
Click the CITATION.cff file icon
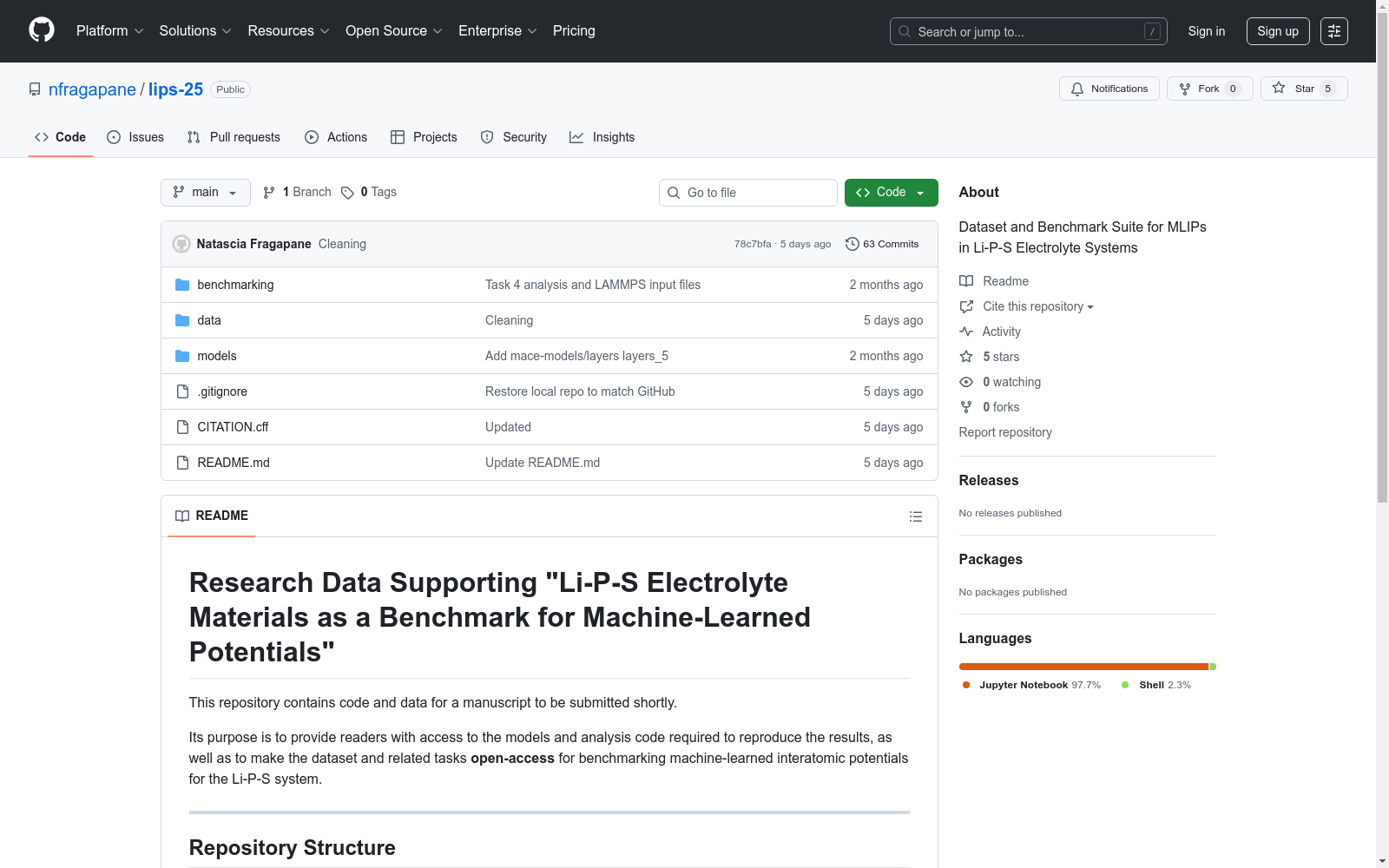182,427
